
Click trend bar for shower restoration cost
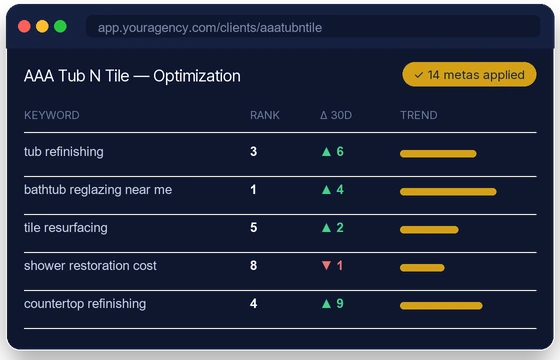tap(422, 268)
